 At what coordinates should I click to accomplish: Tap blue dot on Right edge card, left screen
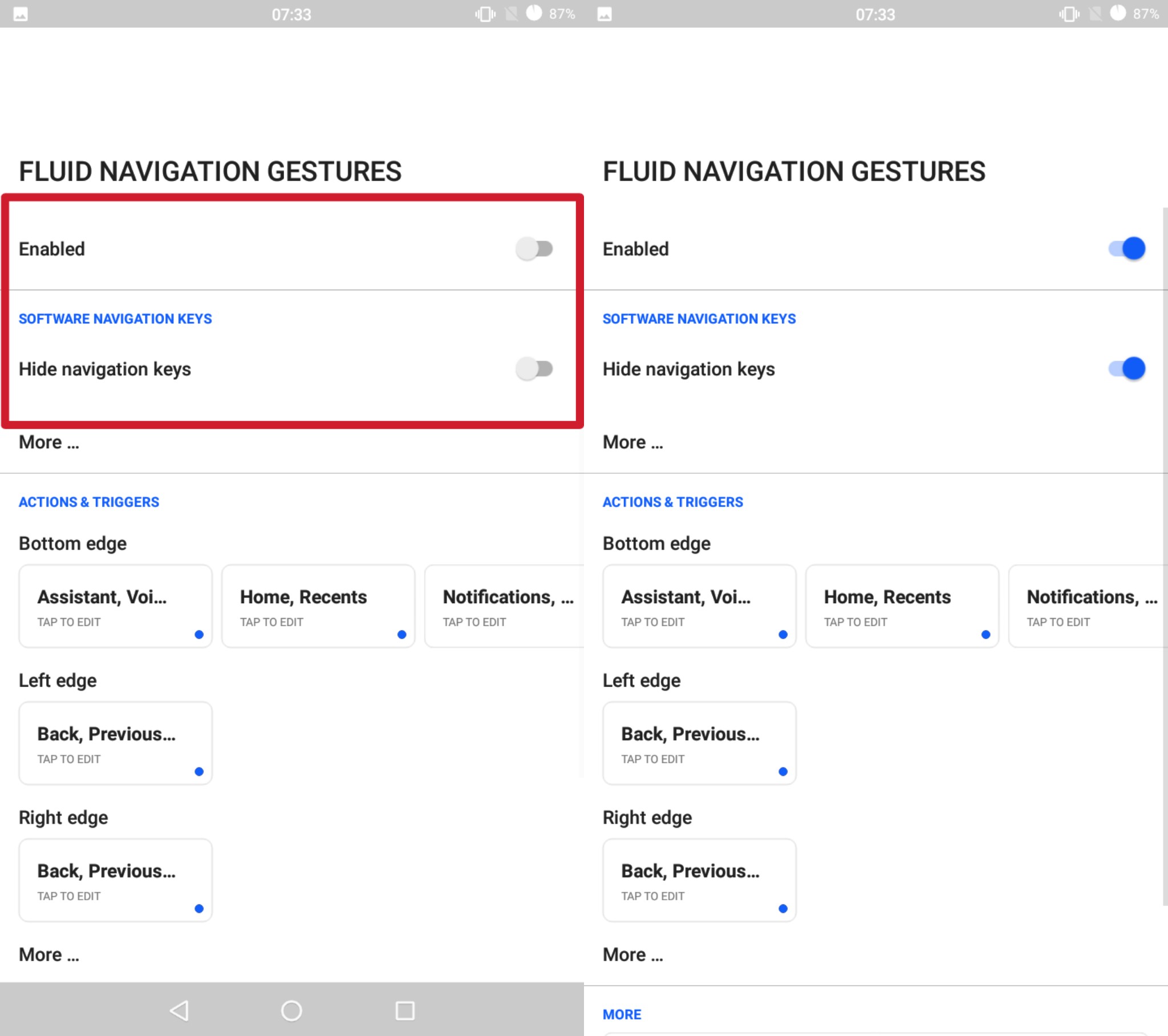pos(199,909)
